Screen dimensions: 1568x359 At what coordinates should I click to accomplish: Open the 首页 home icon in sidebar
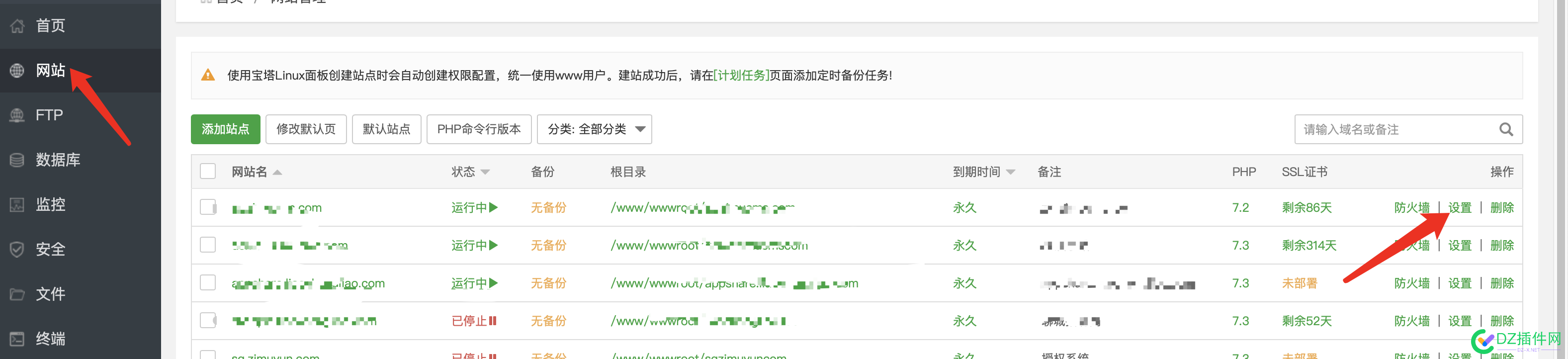(x=17, y=26)
